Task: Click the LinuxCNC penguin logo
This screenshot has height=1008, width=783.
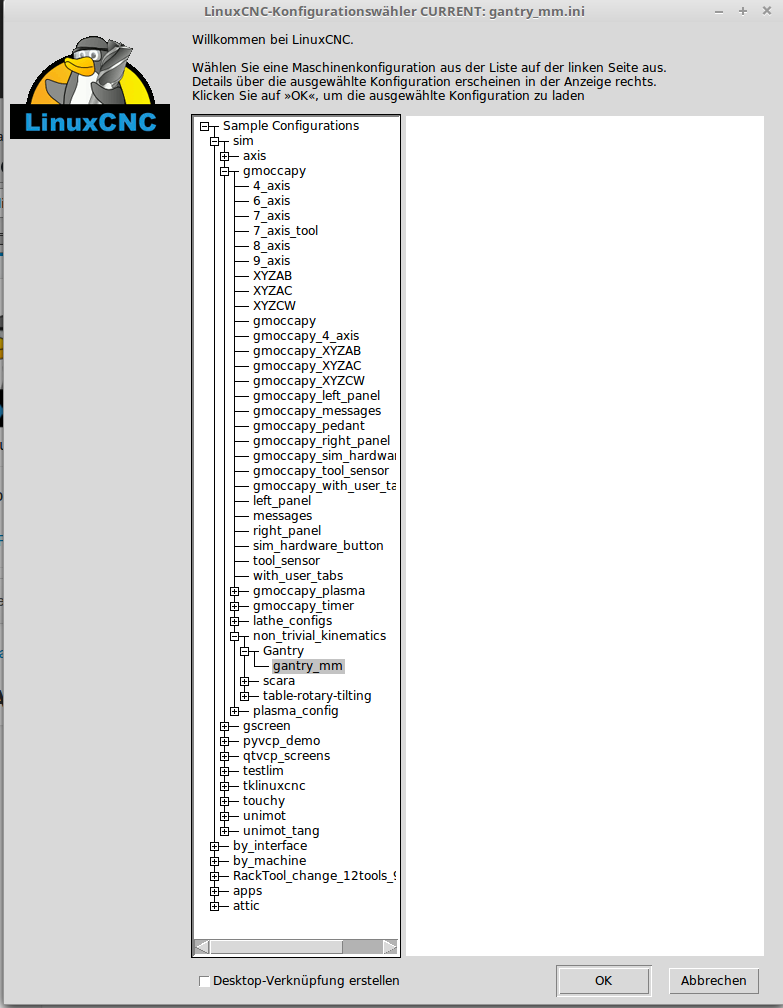Action: click(x=90, y=87)
